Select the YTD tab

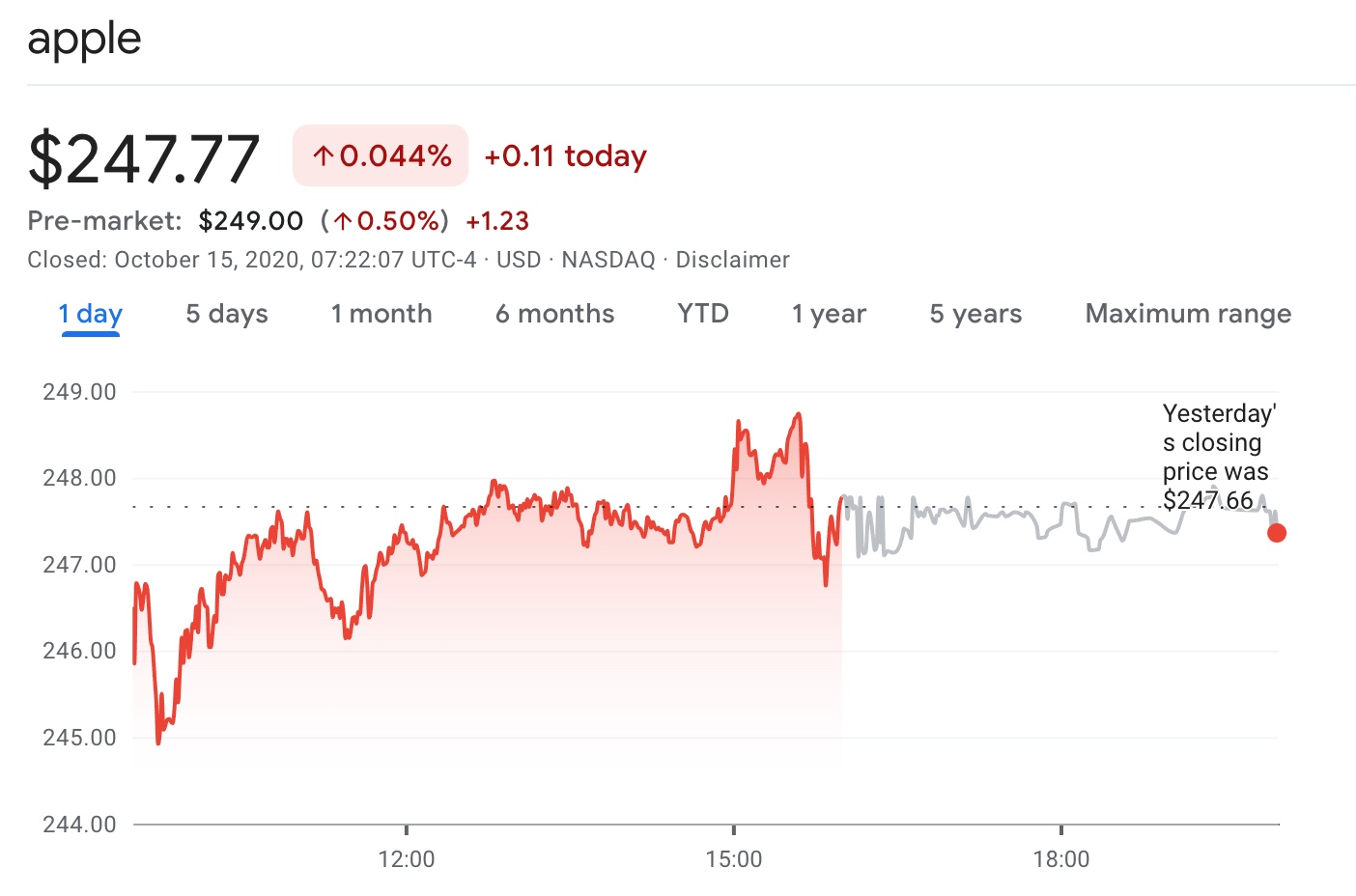click(703, 314)
